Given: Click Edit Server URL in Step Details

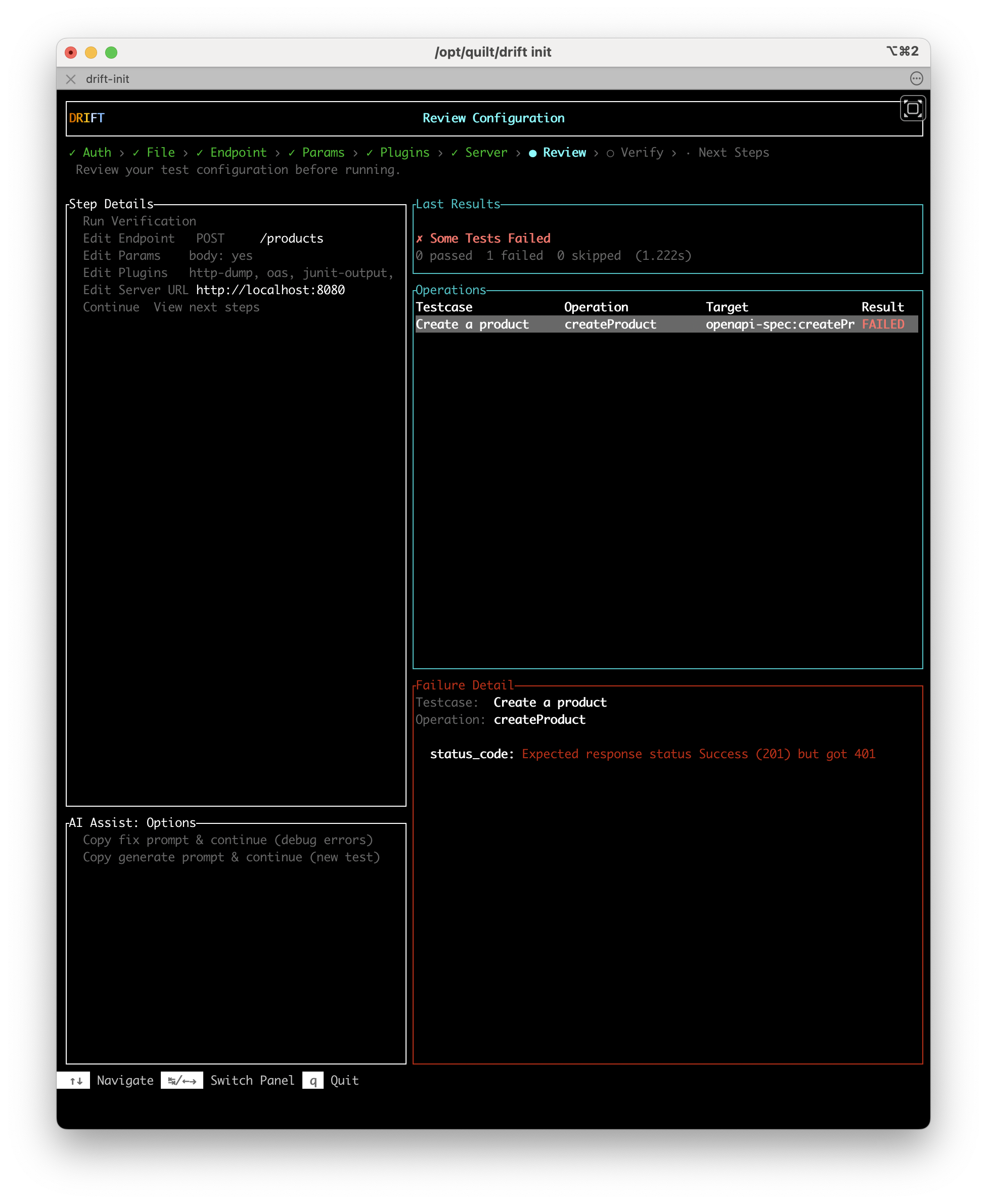Looking at the screenshot, I should coord(136,290).
